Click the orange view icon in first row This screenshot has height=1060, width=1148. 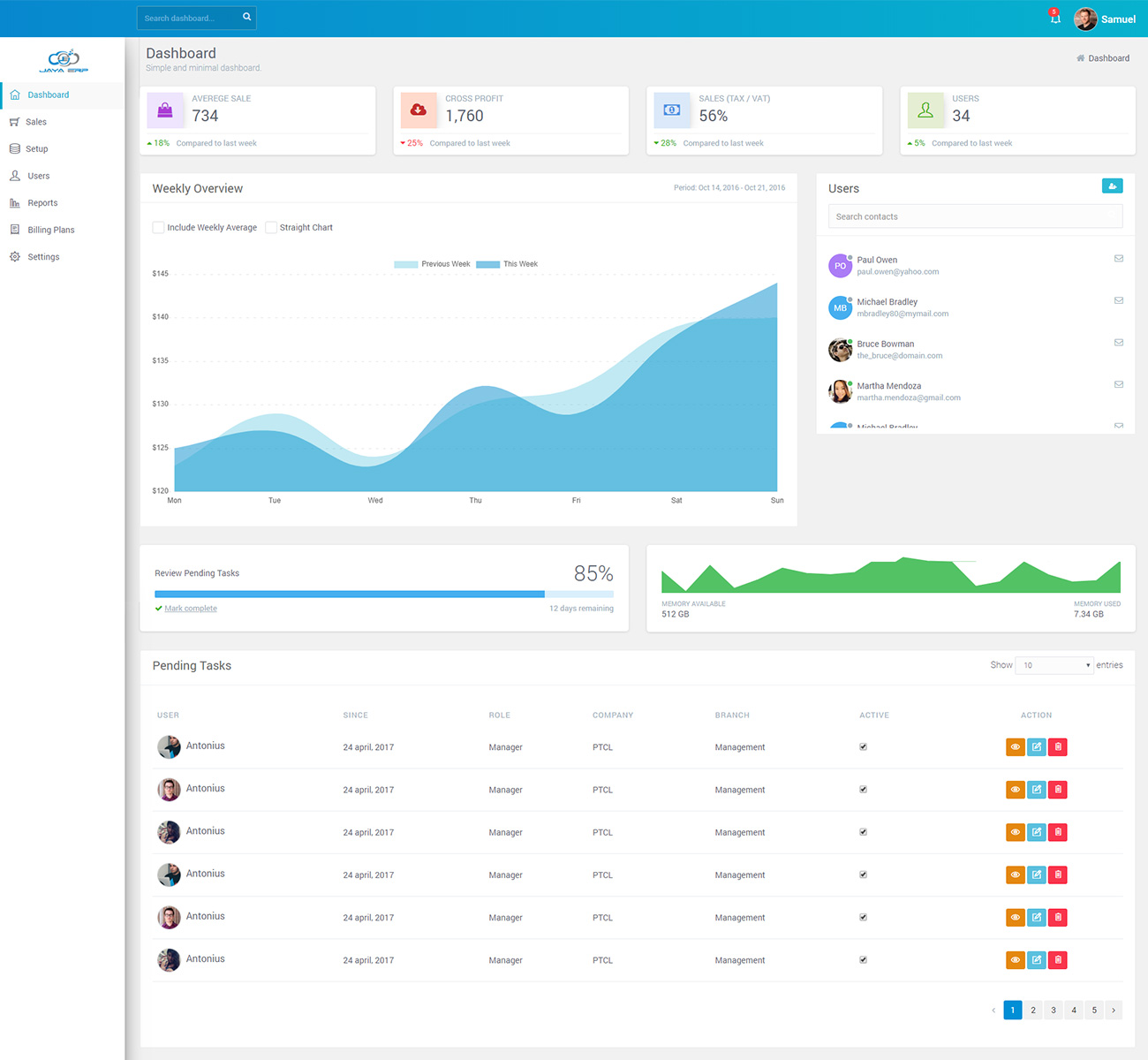[x=1016, y=747]
